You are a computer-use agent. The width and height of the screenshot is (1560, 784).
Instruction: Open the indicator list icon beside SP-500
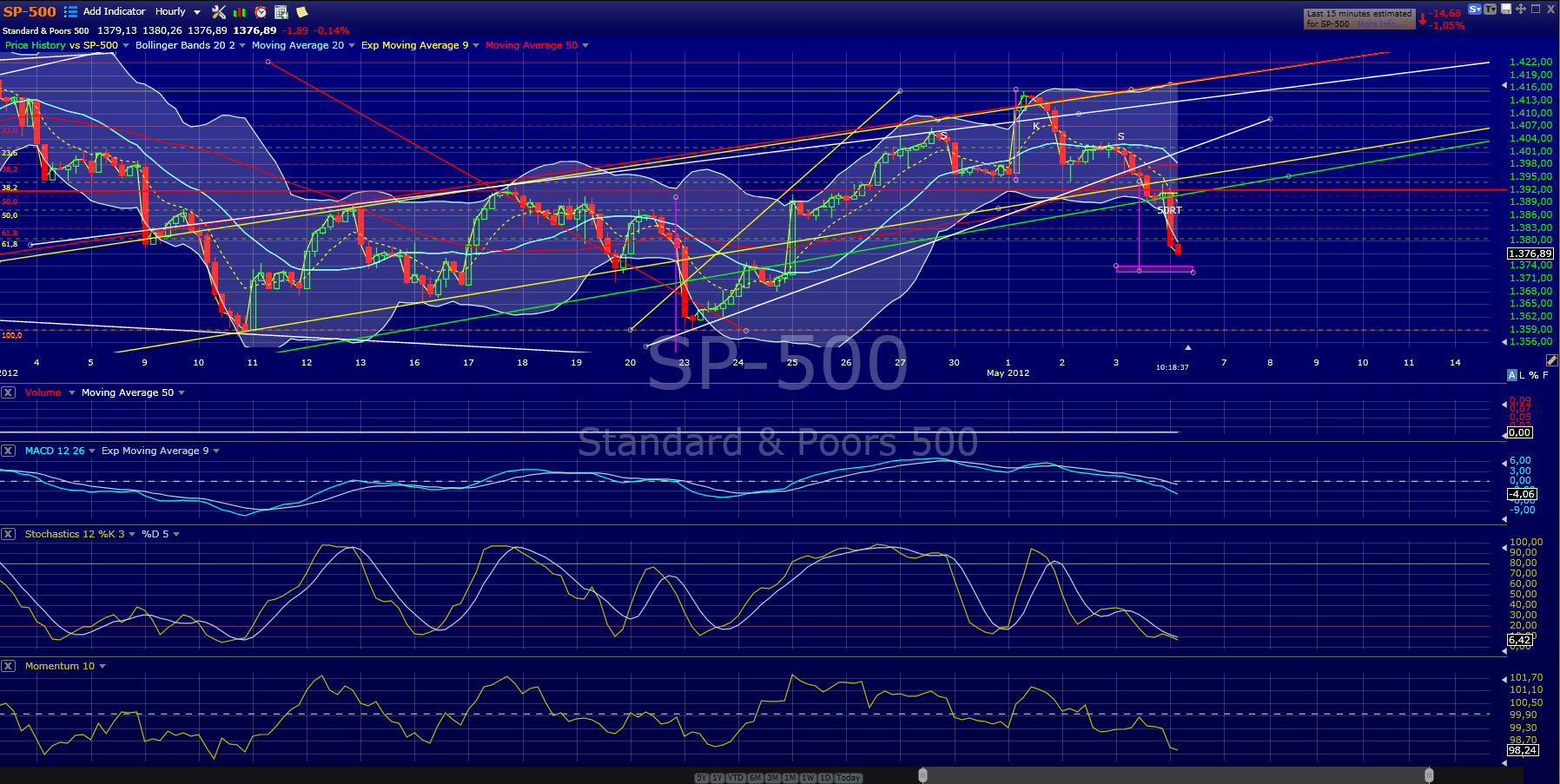(x=70, y=12)
